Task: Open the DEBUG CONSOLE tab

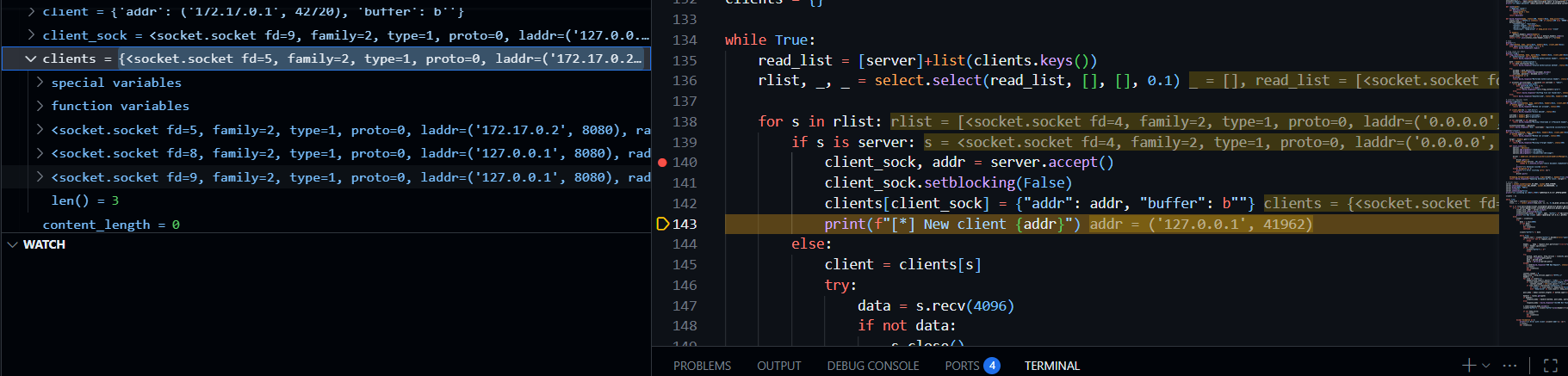Action: [x=872, y=366]
